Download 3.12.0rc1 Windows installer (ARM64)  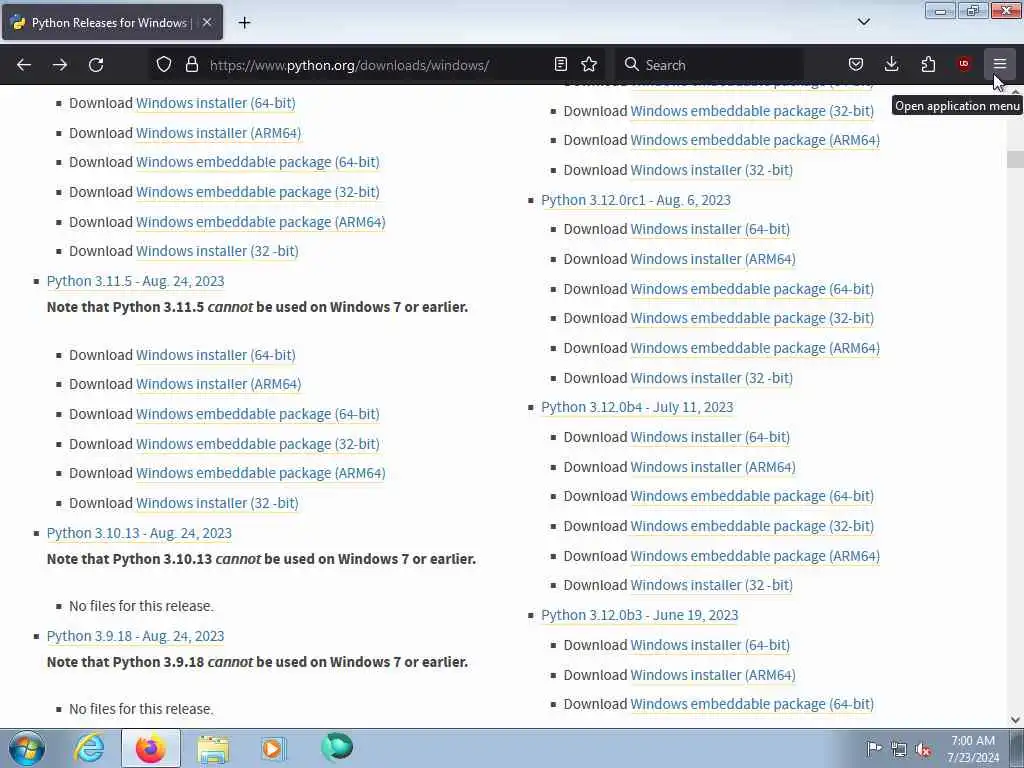tap(712, 259)
